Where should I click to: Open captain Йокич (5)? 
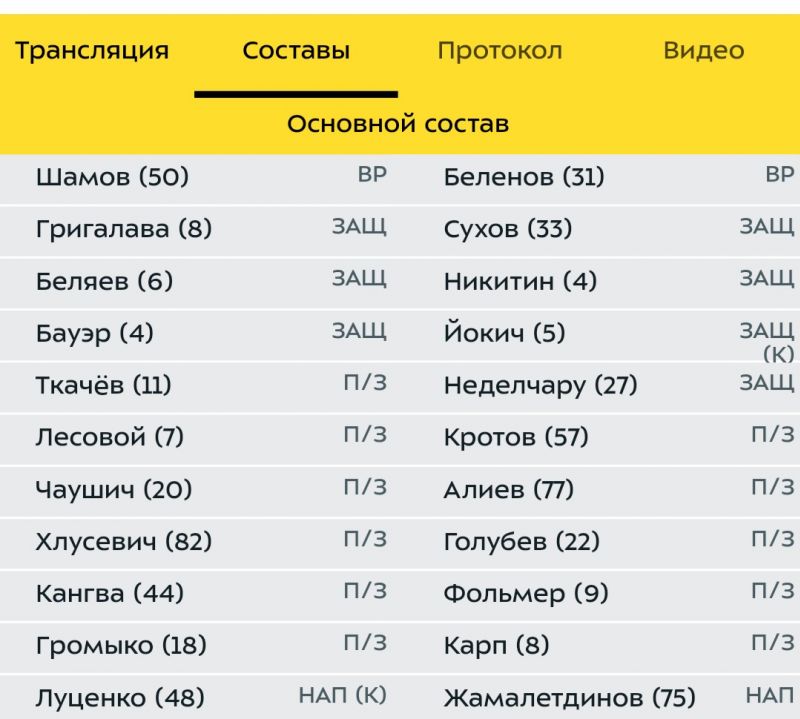505,333
